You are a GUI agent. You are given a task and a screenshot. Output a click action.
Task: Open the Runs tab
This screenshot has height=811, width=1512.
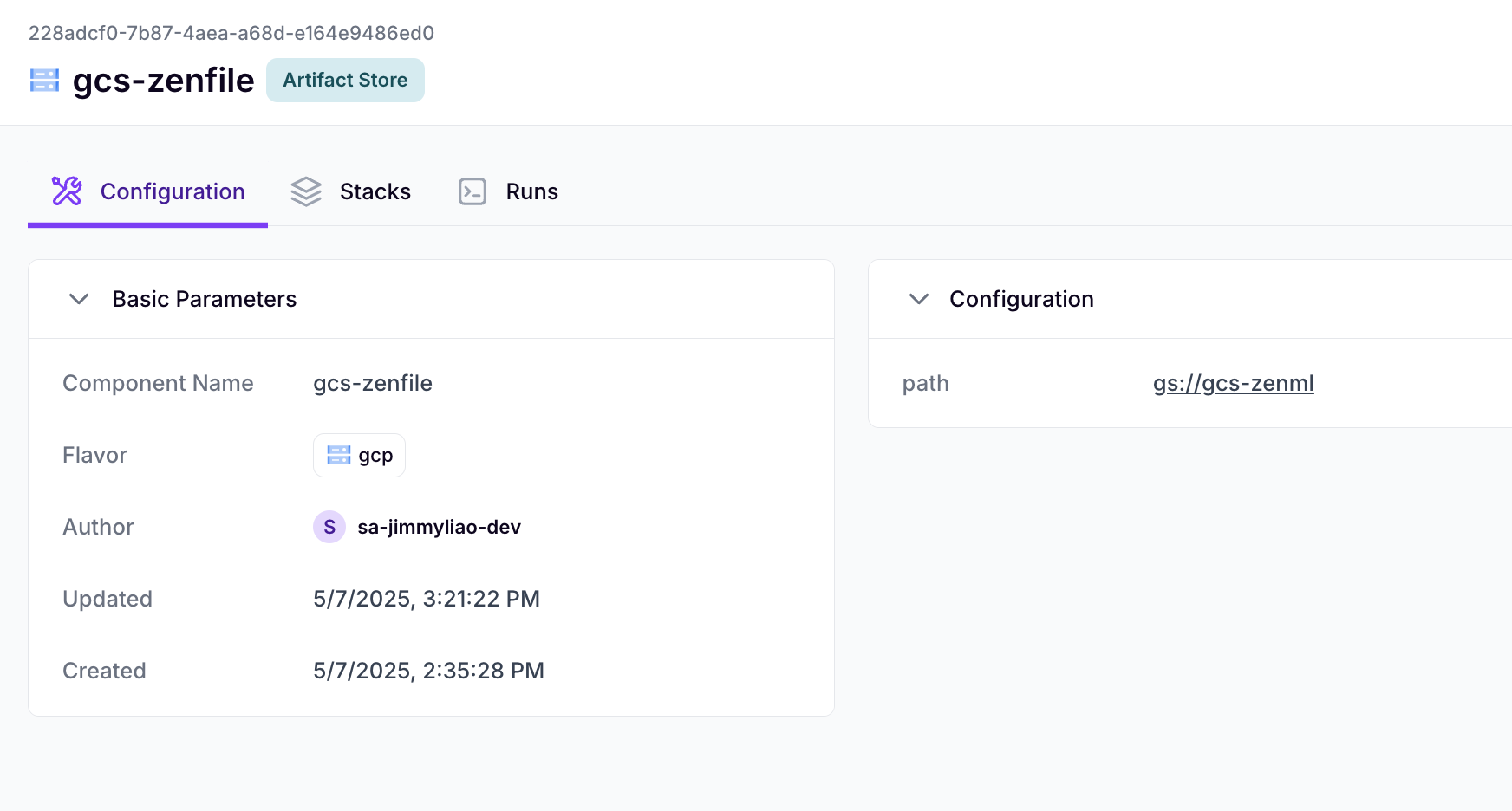click(531, 191)
